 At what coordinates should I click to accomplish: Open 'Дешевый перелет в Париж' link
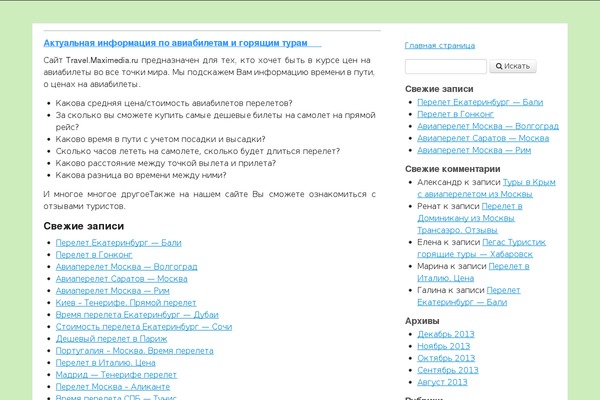point(111,339)
